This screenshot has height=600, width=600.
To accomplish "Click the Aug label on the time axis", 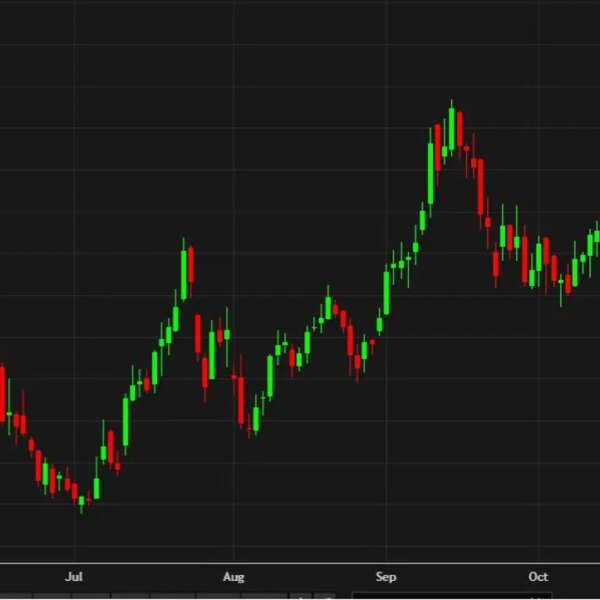I will tap(233, 577).
